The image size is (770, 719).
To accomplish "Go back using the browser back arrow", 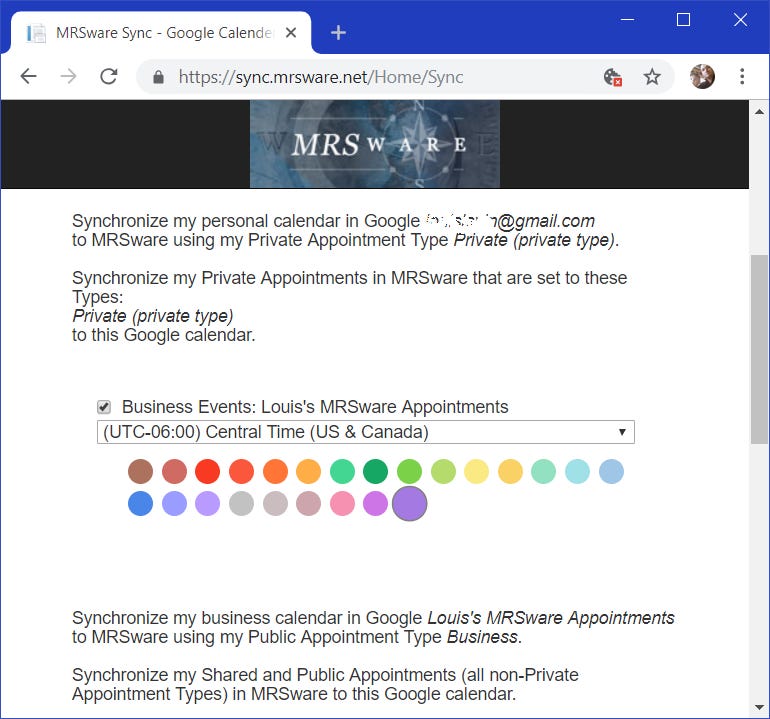I will [x=28, y=77].
